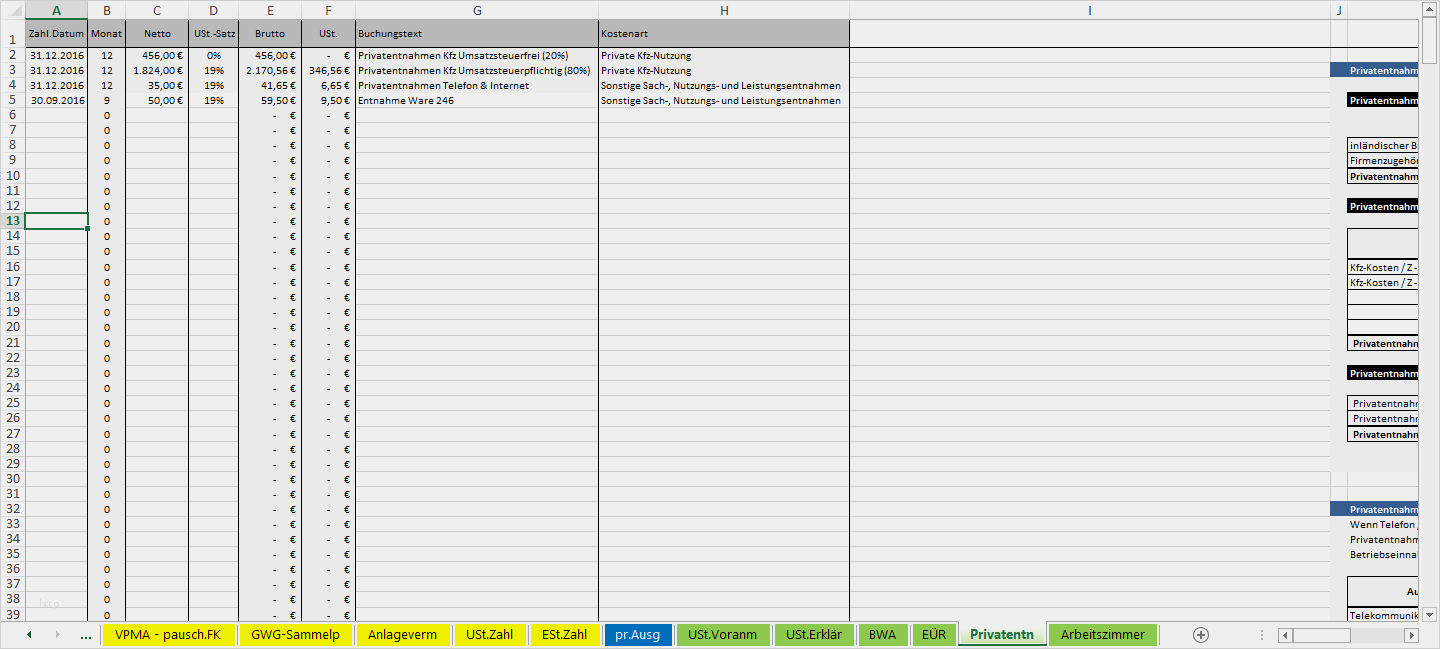1440x649 pixels.
Task: Show hidden sheet tabs via ellipsis
Action: [x=85, y=635]
